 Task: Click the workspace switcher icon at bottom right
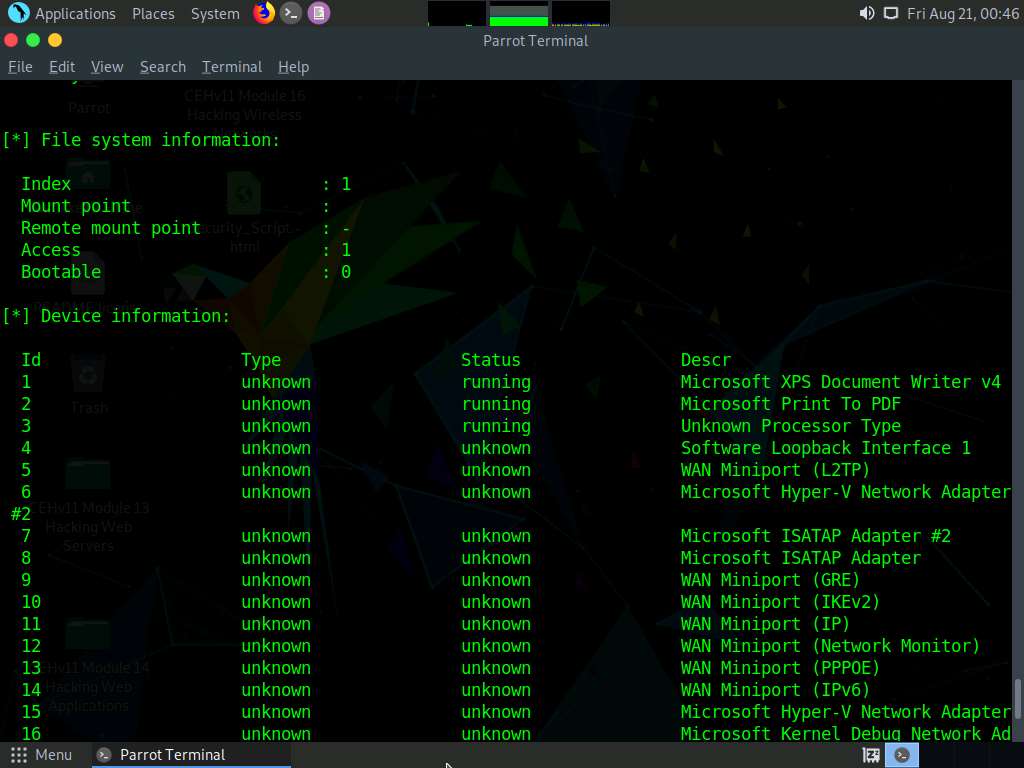(871, 755)
